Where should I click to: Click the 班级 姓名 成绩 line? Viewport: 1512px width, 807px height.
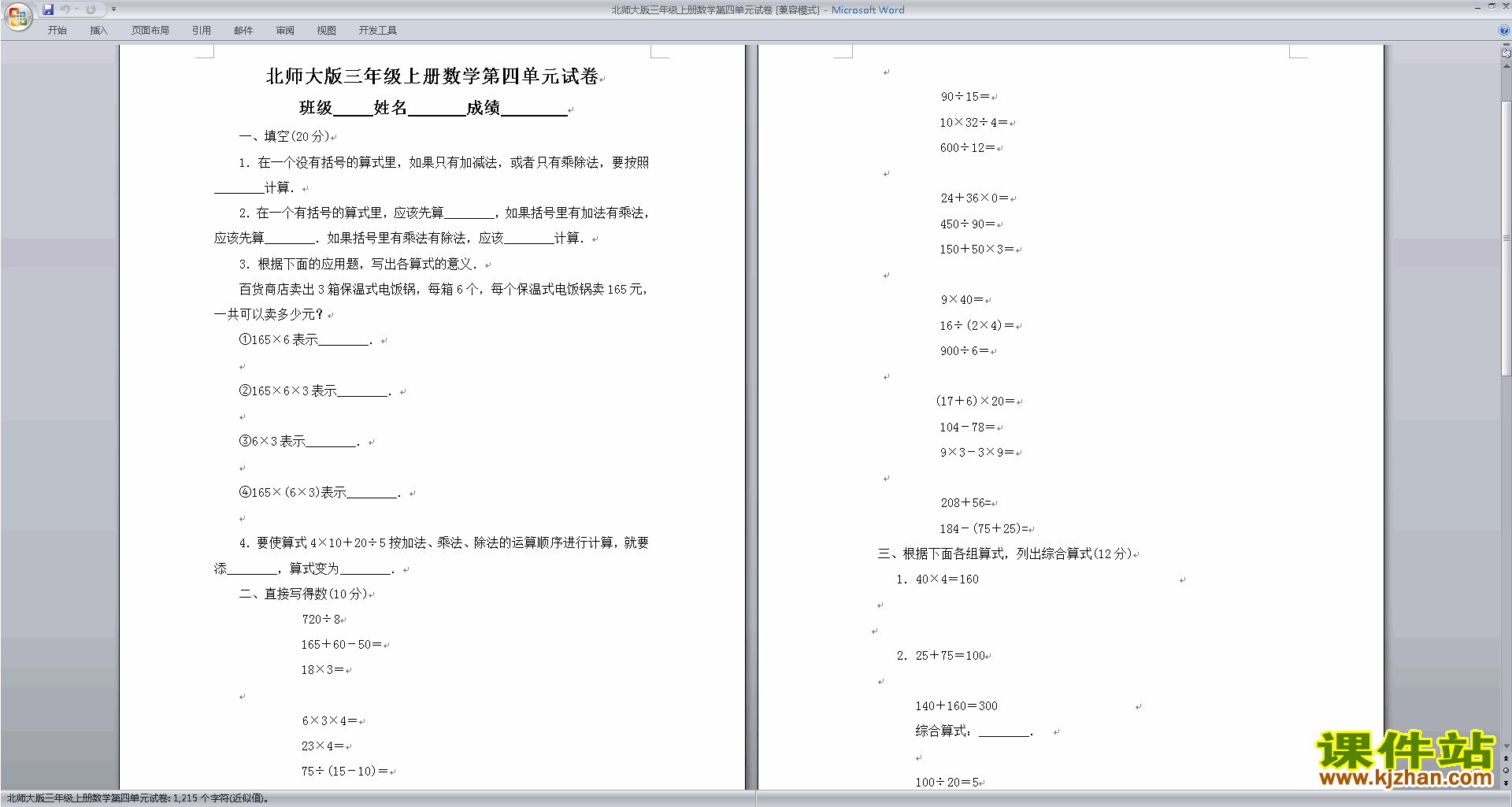coord(433,108)
